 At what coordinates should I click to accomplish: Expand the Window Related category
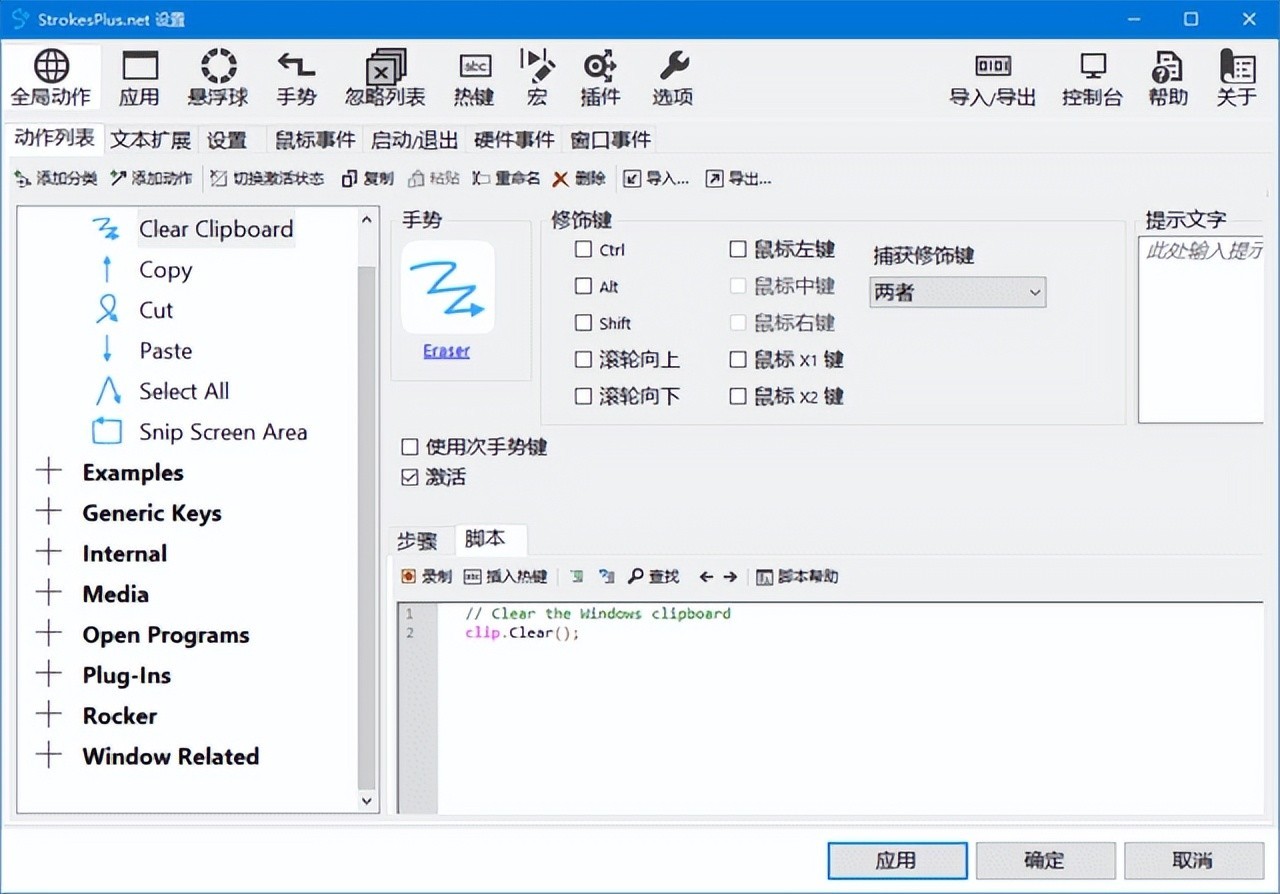[48, 756]
